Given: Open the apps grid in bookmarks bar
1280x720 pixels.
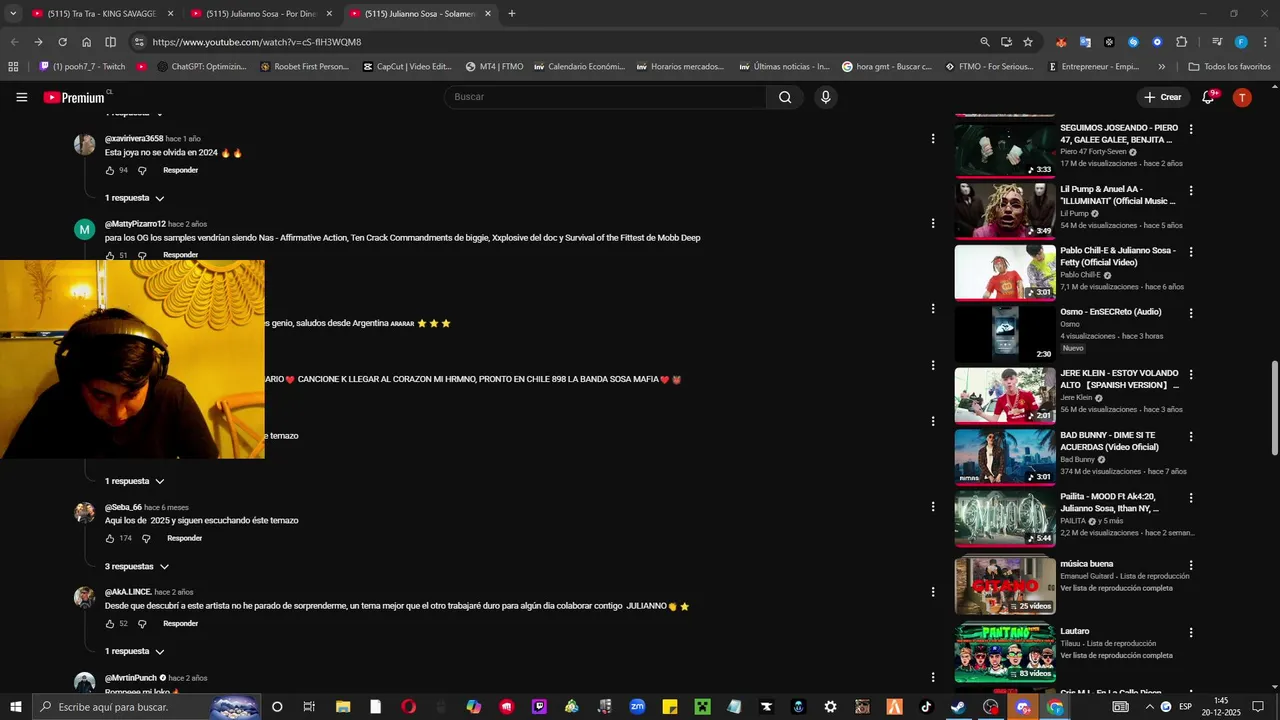Looking at the screenshot, I should 13,67.
